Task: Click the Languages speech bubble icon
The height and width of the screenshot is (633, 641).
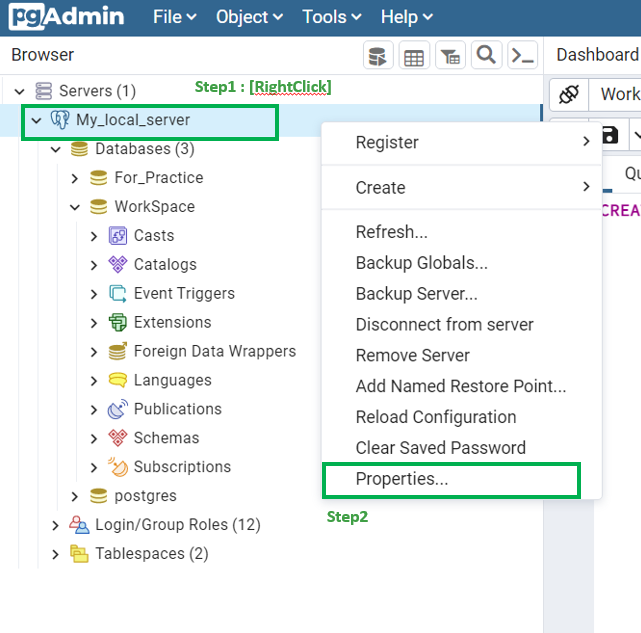Action: pyautogui.click(x=118, y=380)
